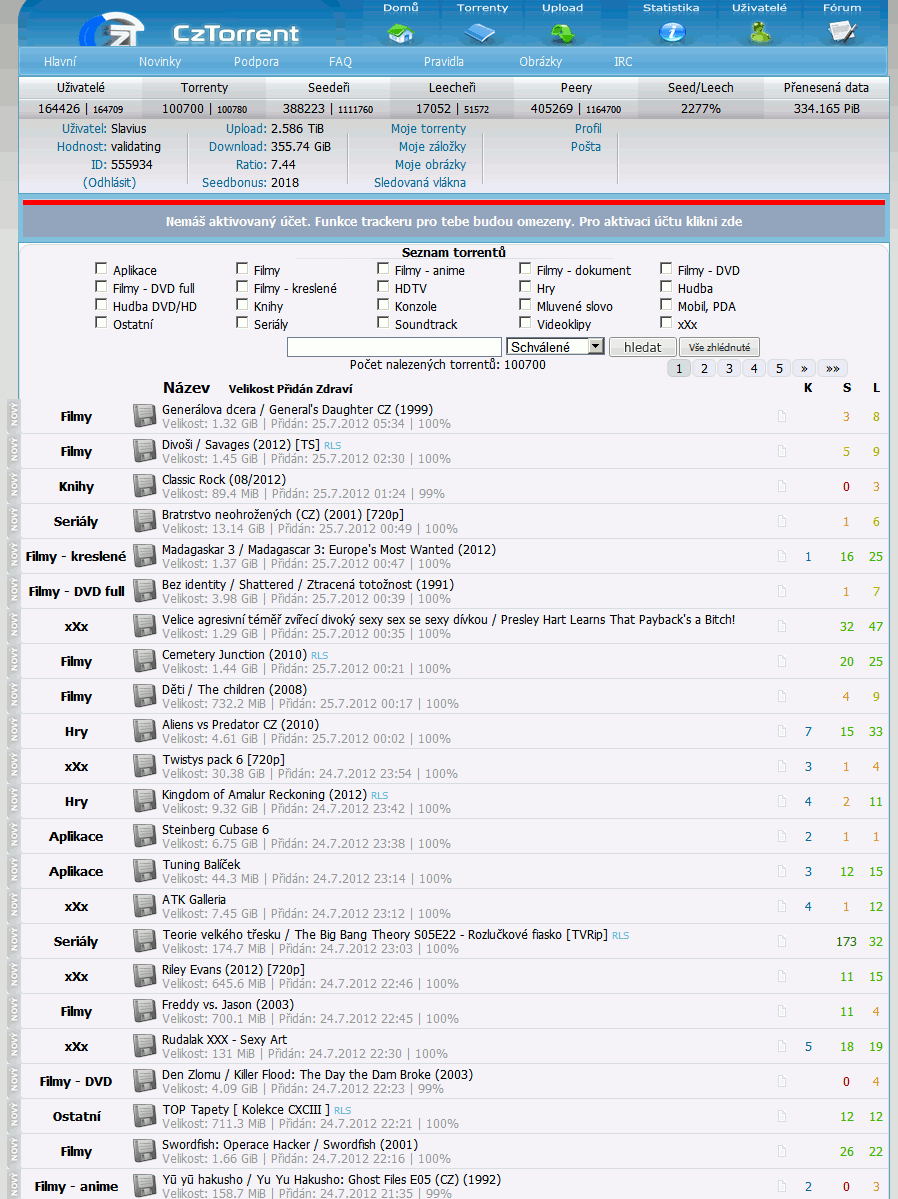The image size is (898, 1199).
Task: Check the Filmy - dokument checkbox
Action: (x=525, y=268)
